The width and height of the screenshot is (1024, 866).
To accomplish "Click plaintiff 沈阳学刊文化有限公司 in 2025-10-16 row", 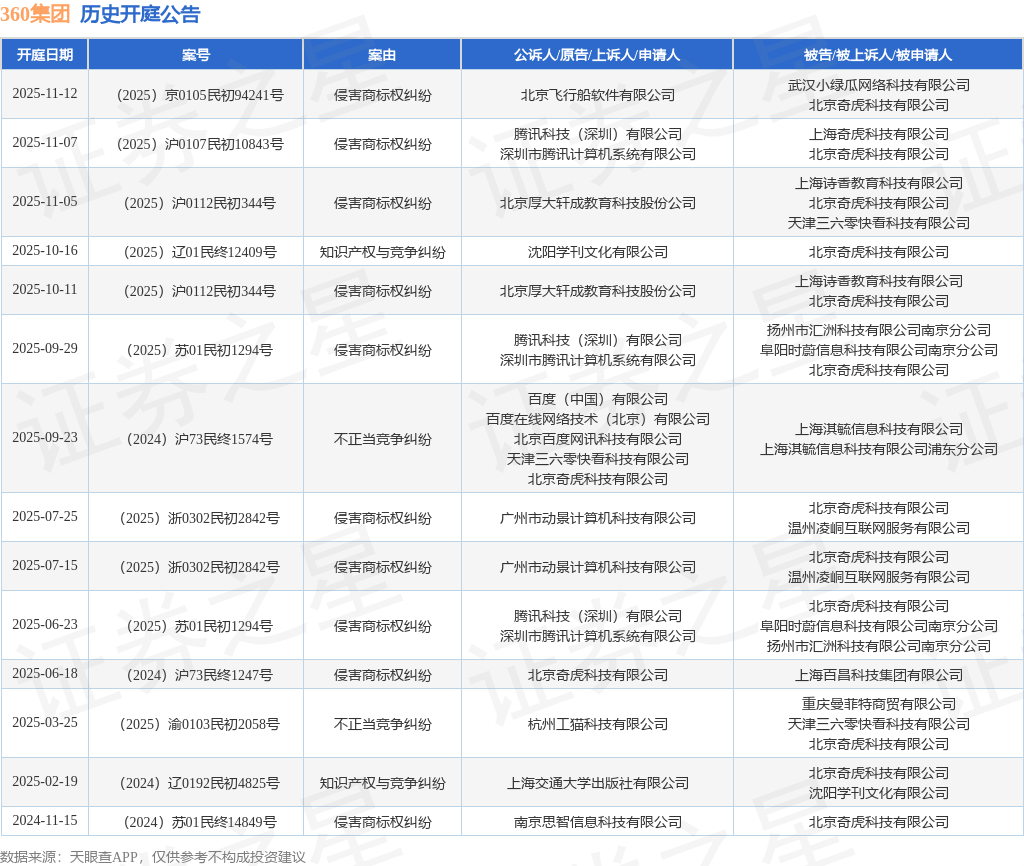I will click(x=597, y=251).
